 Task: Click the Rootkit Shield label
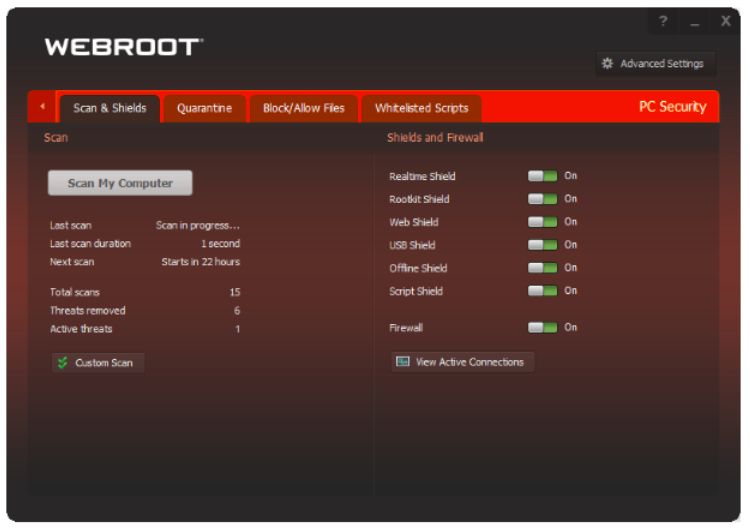click(x=419, y=199)
